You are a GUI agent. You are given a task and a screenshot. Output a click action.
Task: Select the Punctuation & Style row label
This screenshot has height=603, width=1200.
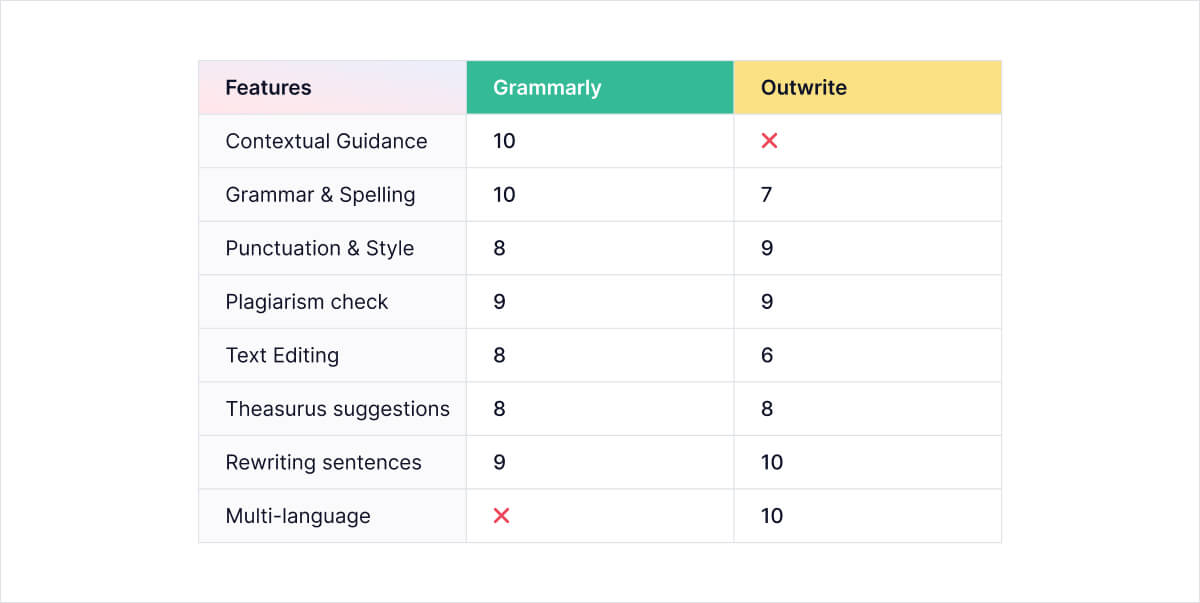coord(319,248)
